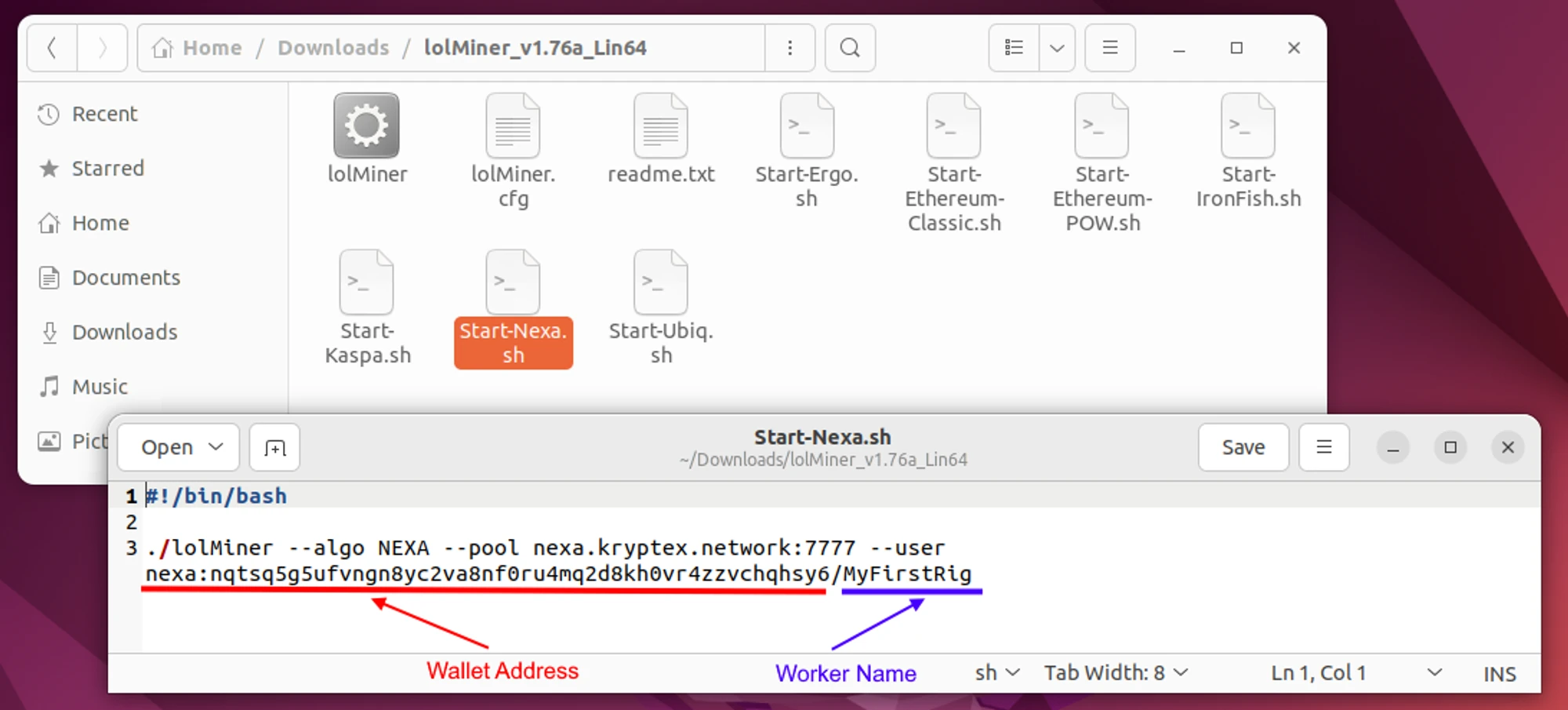Toggle the INS insert mode indicator
The height and width of the screenshot is (710, 1568).
click(x=1499, y=674)
